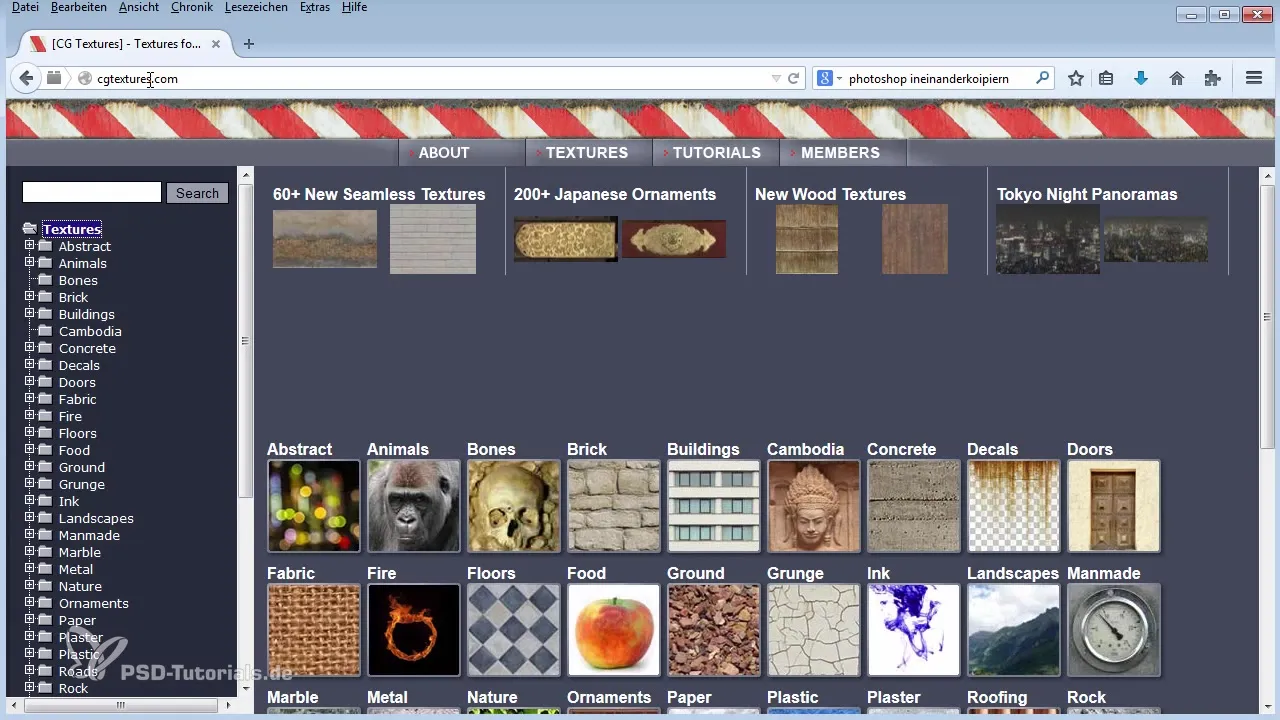Focus the sidebar texture search field
This screenshot has width=1280, height=720.
(x=92, y=192)
